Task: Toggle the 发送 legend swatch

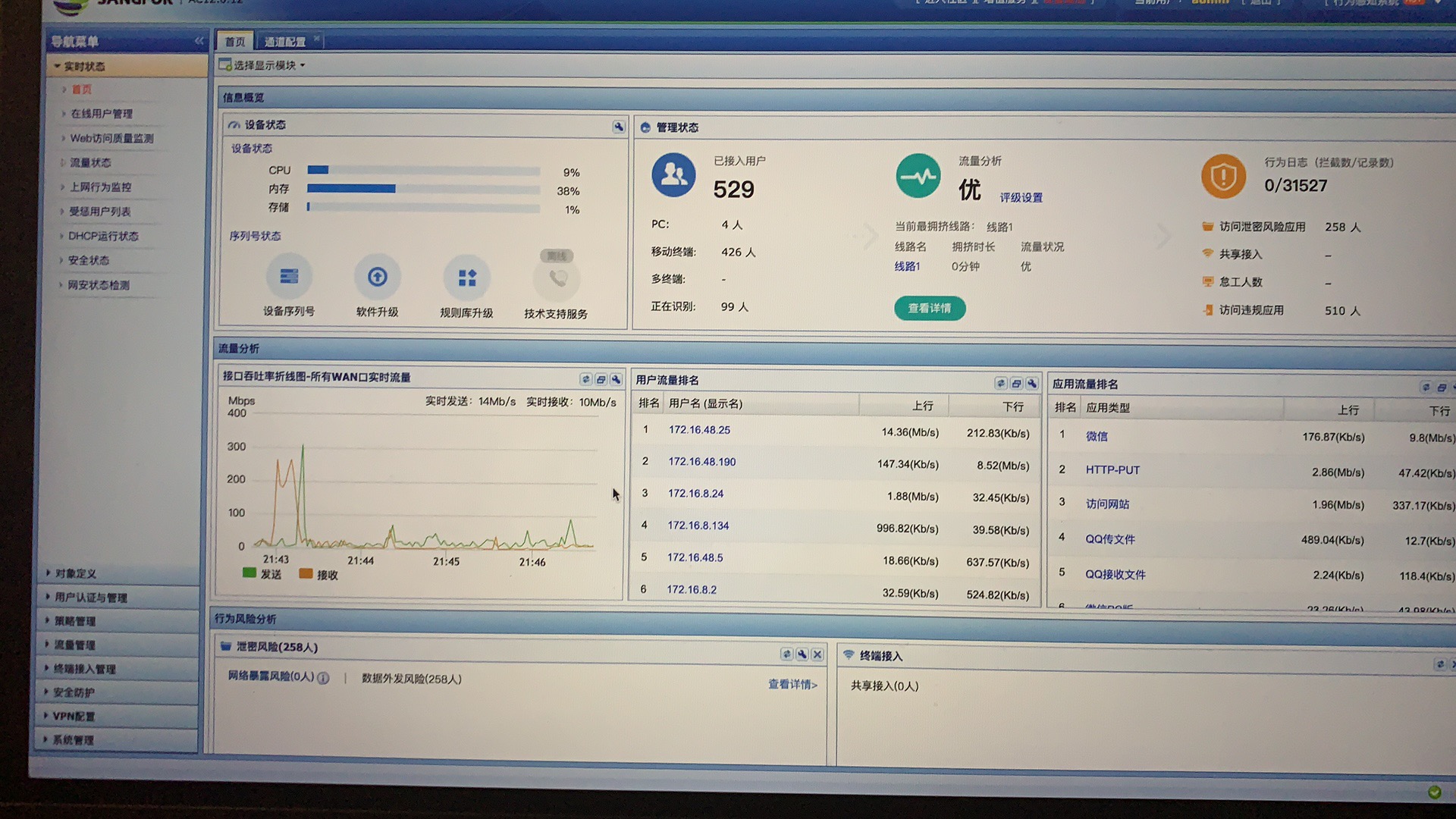Action: (x=249, y=573)
